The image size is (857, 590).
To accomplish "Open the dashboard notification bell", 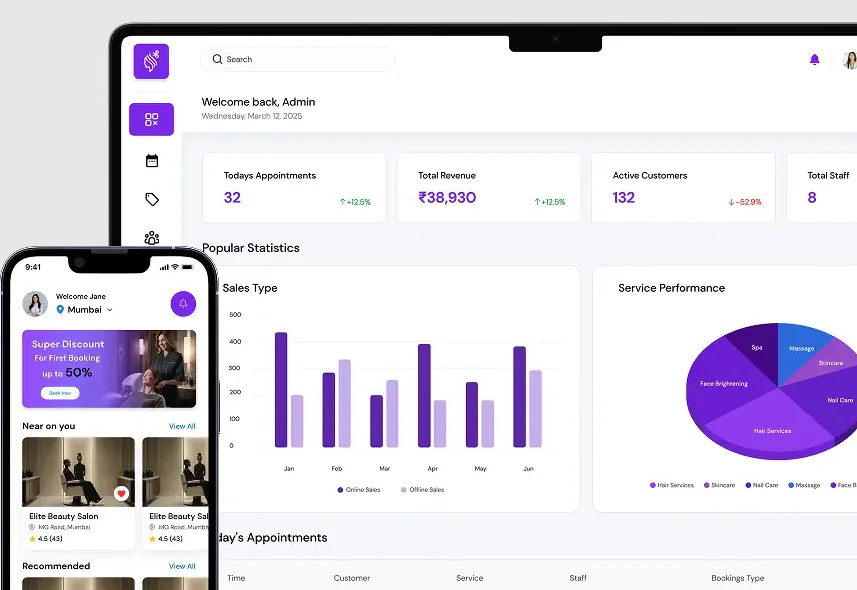I will 814,59.
